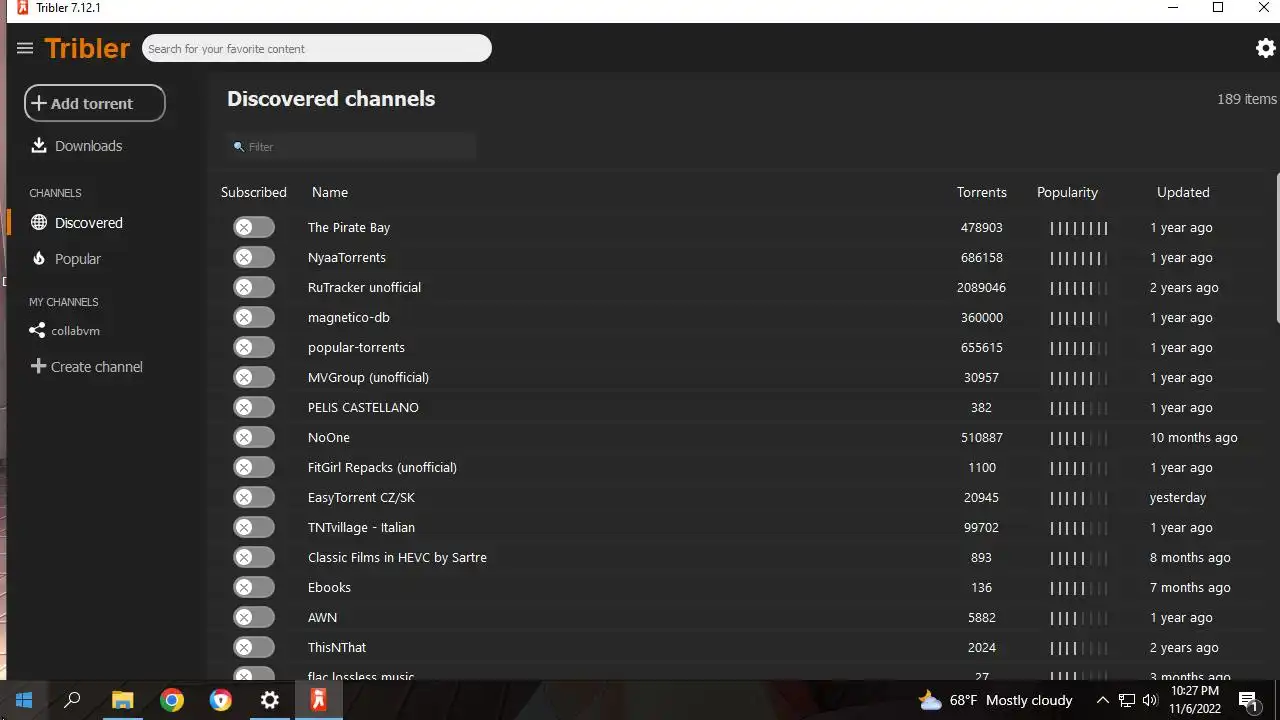Focus the search for favorite content field
Screen dimensions: 1280x720
point(317,48)
